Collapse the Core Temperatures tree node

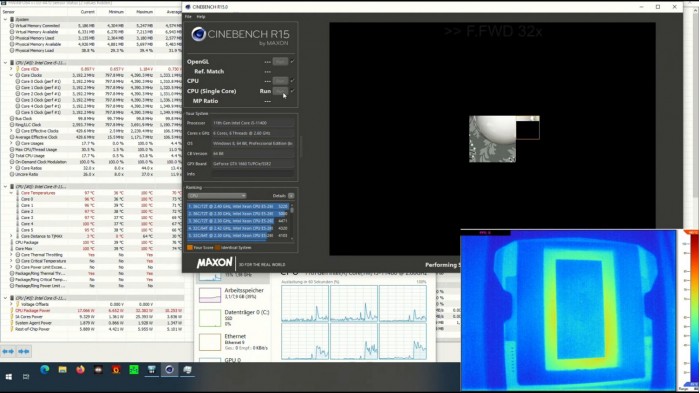pos(11,193)
